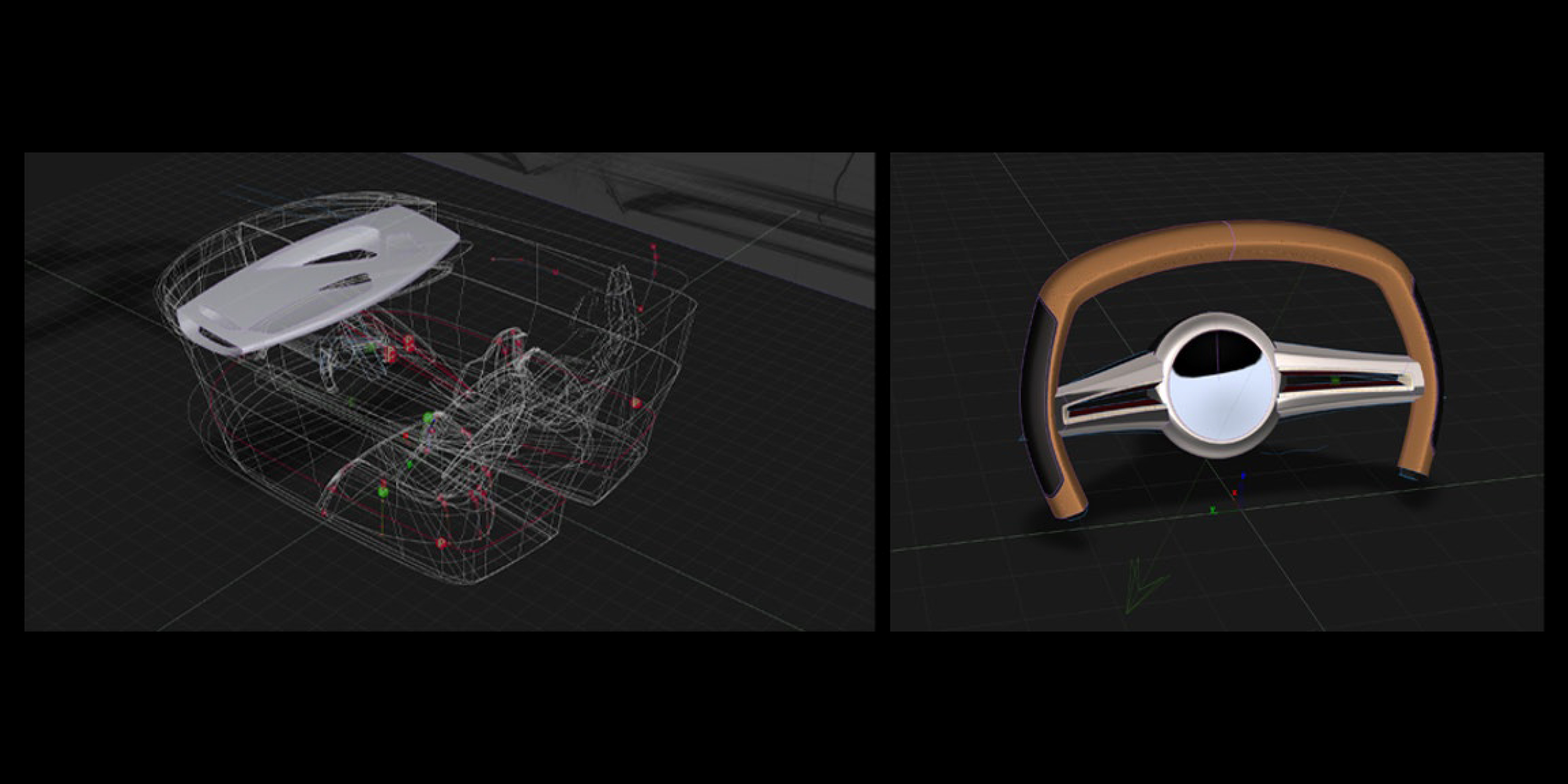Select the green sphere marker in cabin center

[428, 418]
